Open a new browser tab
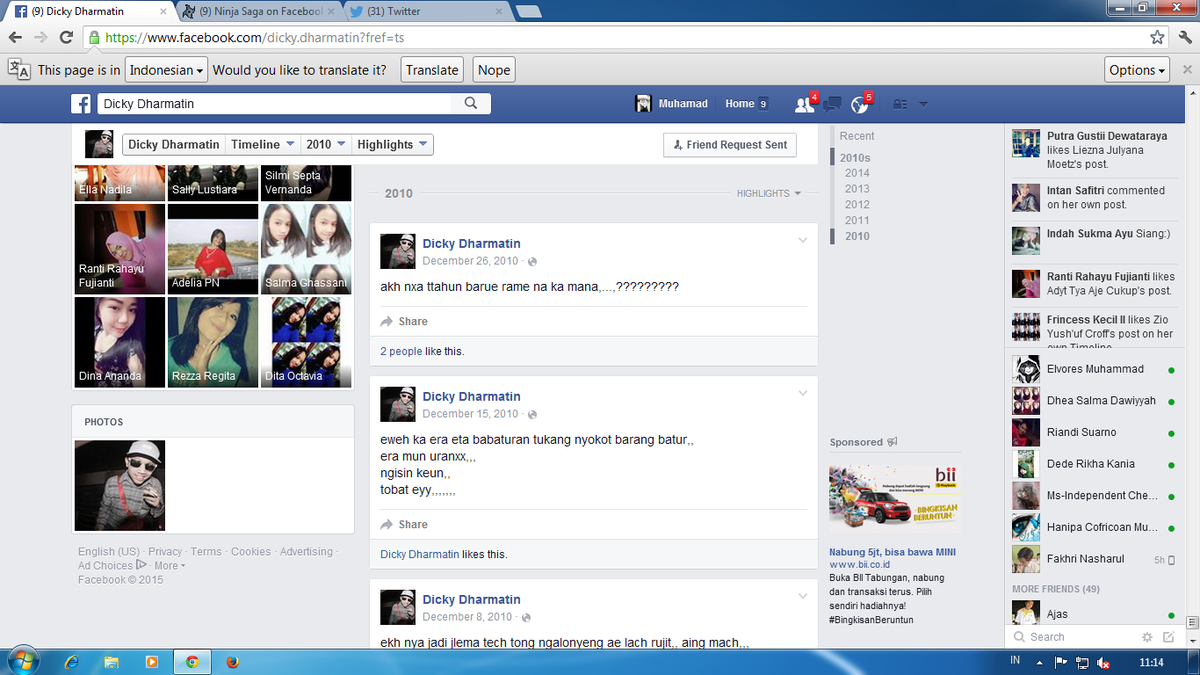The height and width of the screenshot is (675, 1200). [530, 12]
